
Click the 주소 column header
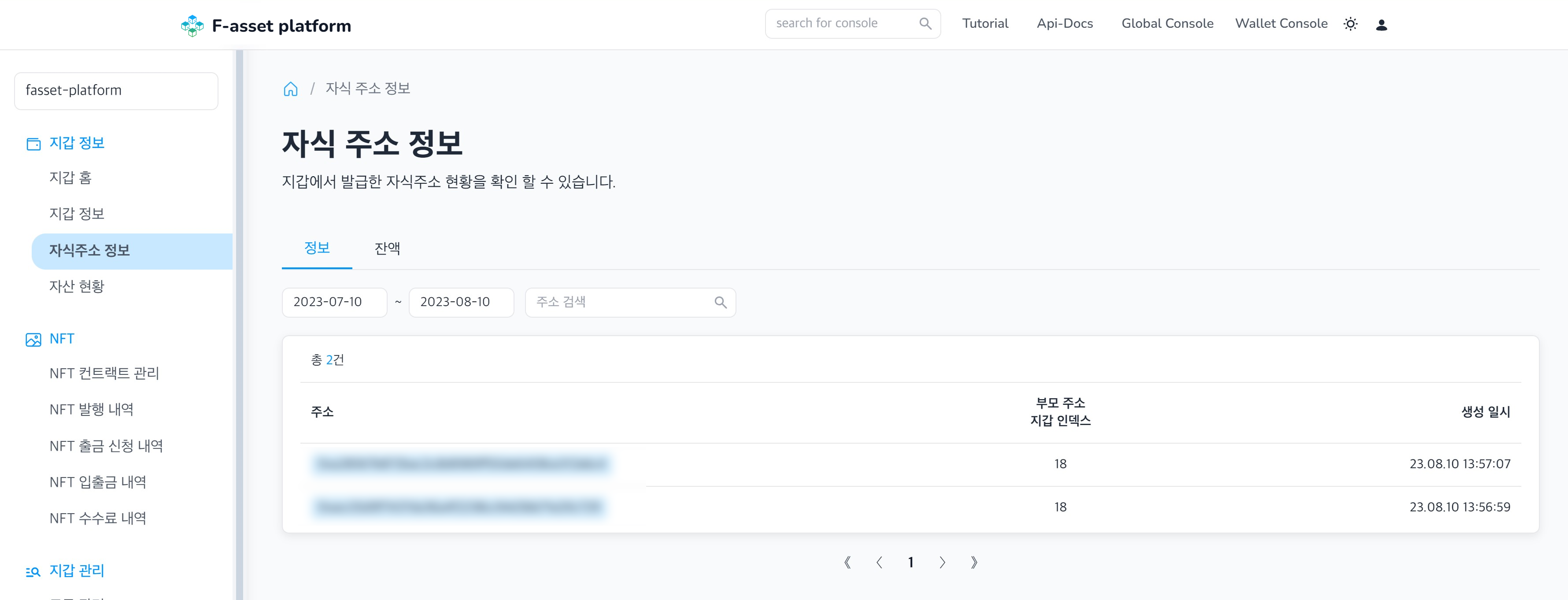click(x=322, y=412)
